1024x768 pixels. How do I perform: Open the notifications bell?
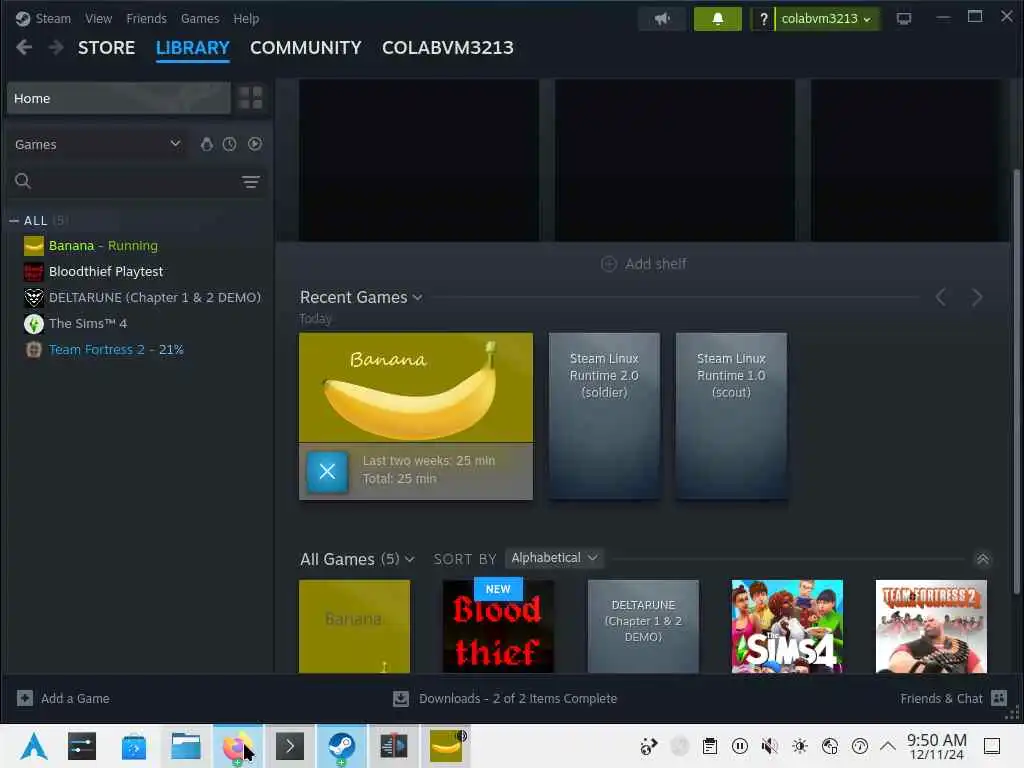717,19
